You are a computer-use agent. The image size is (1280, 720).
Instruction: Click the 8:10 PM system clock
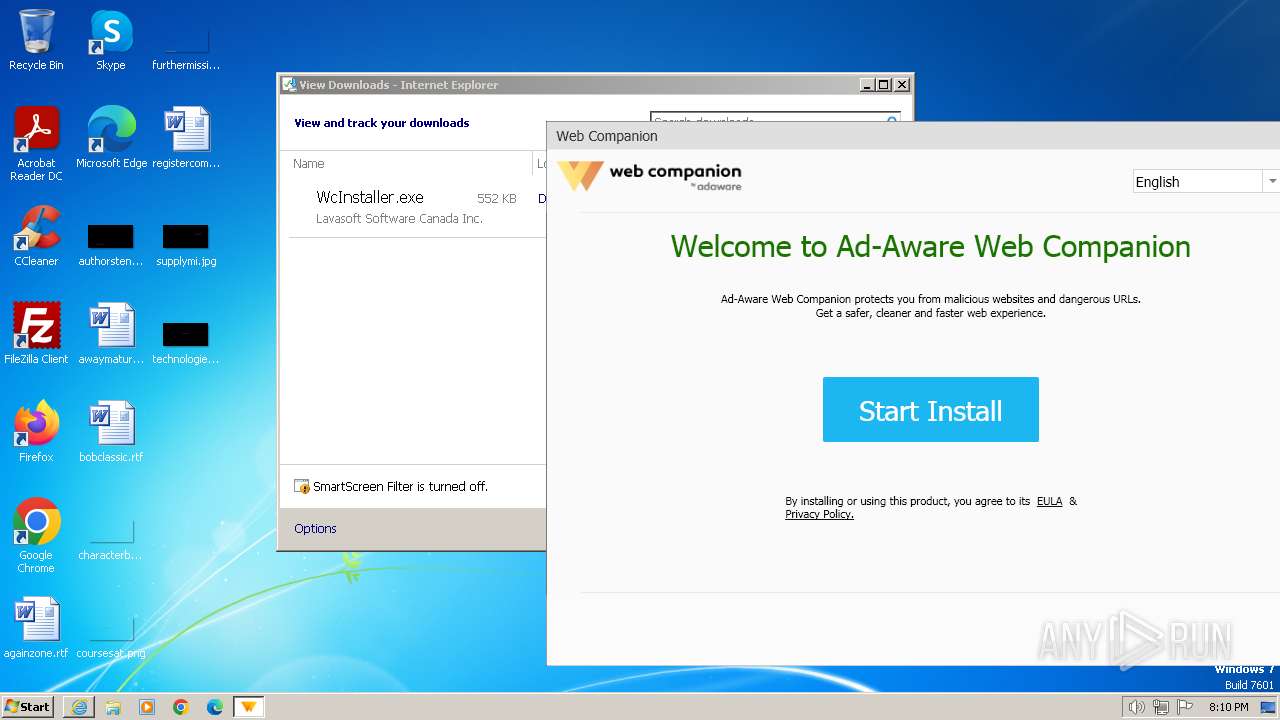pos(1229,707)
